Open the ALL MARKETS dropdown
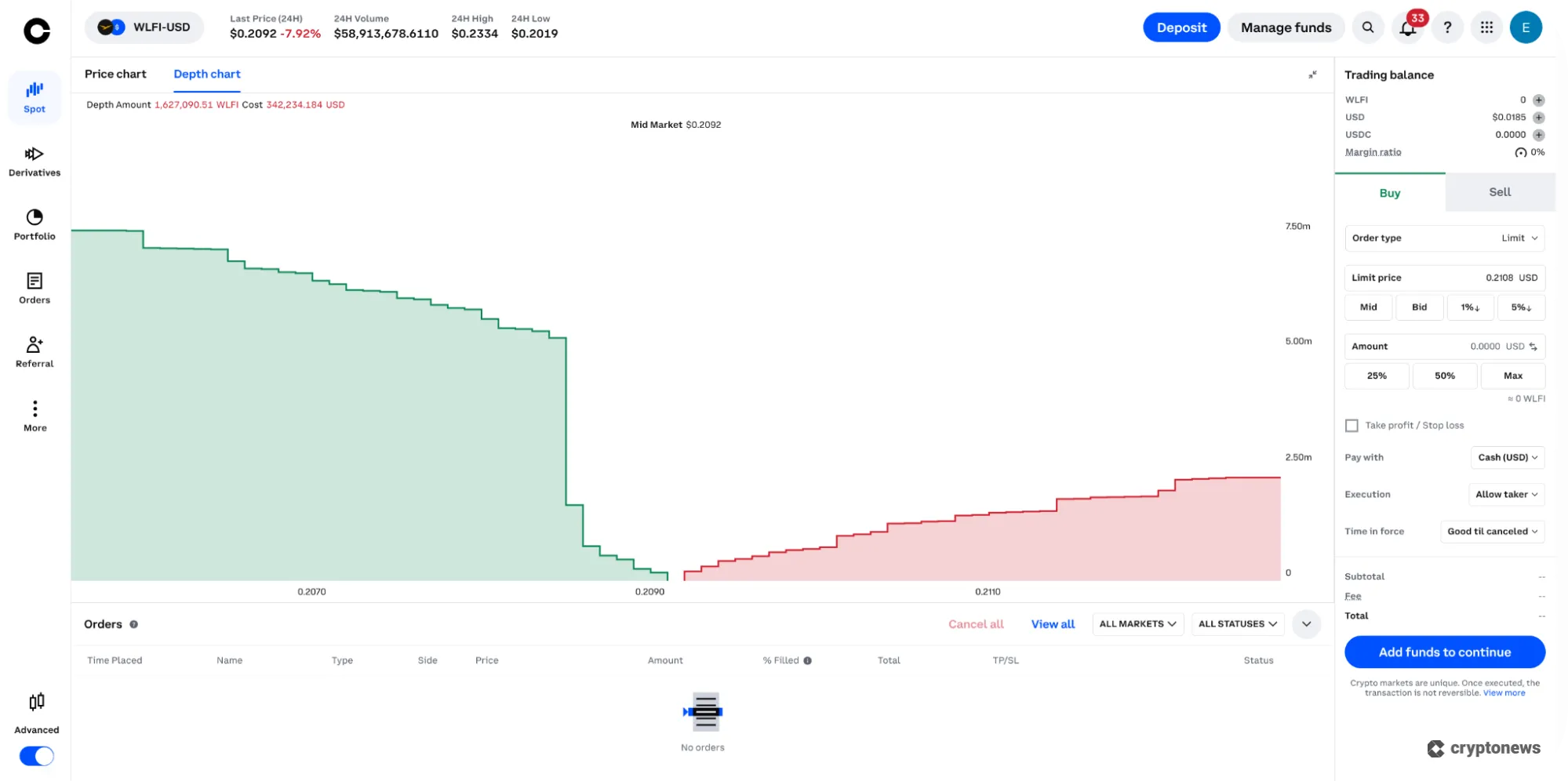Image resolution: width=1568 pixels, height=781 pixels. pyautogui.click(x=1137, y=623)
